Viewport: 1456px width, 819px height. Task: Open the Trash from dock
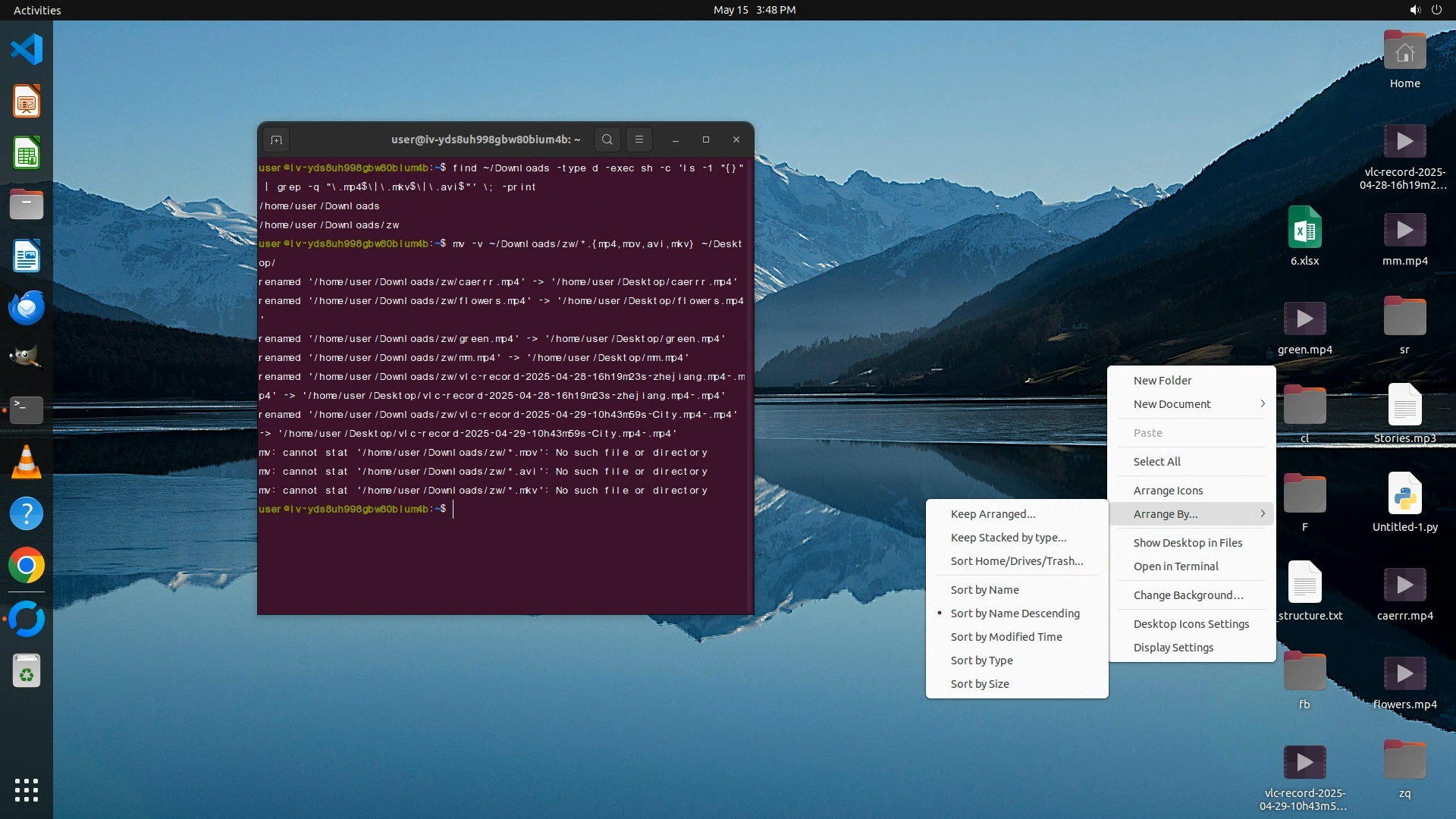pyautogui.click(x=27, y=671)
